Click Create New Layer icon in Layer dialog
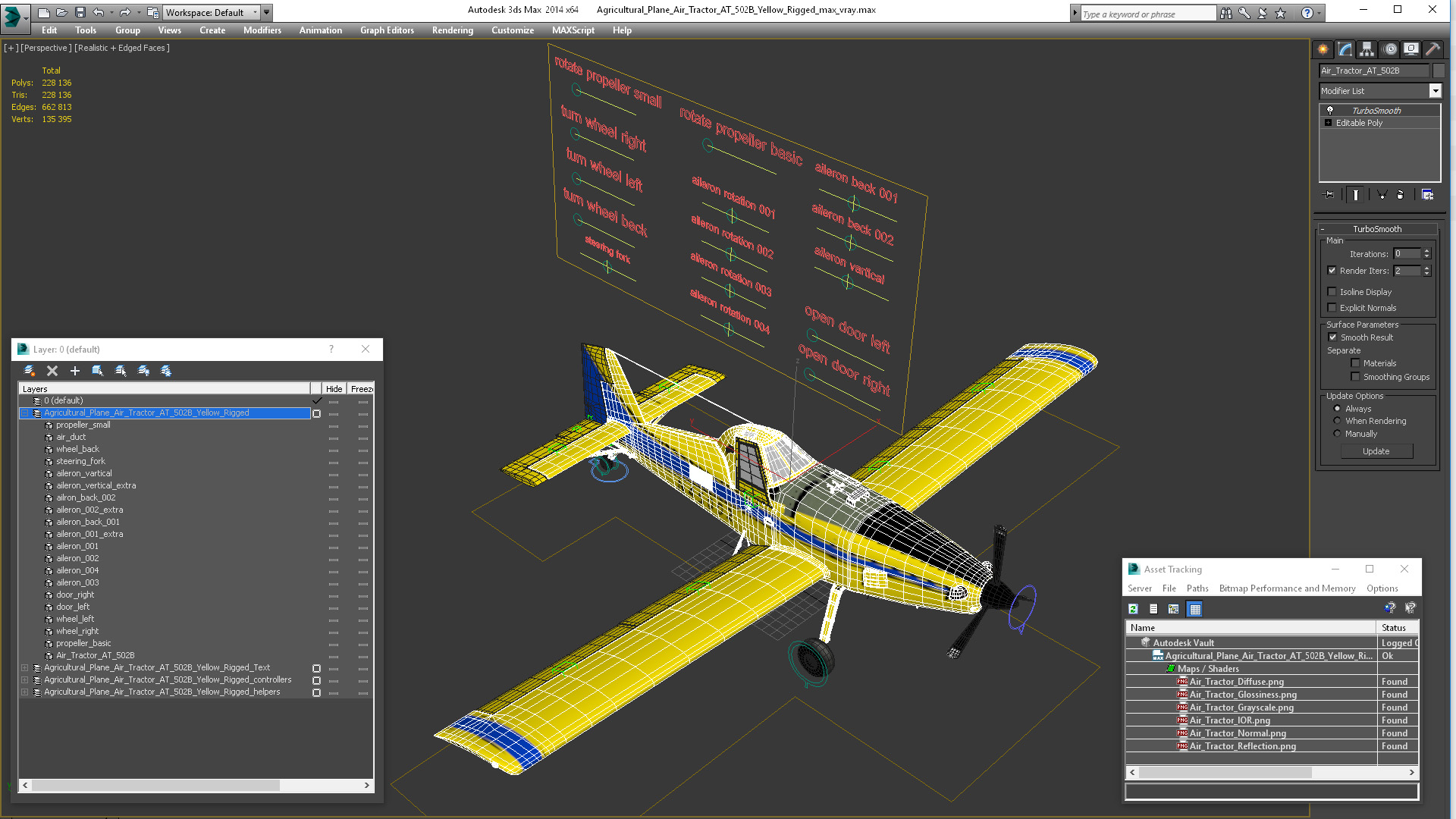 (x=30, y=371)
